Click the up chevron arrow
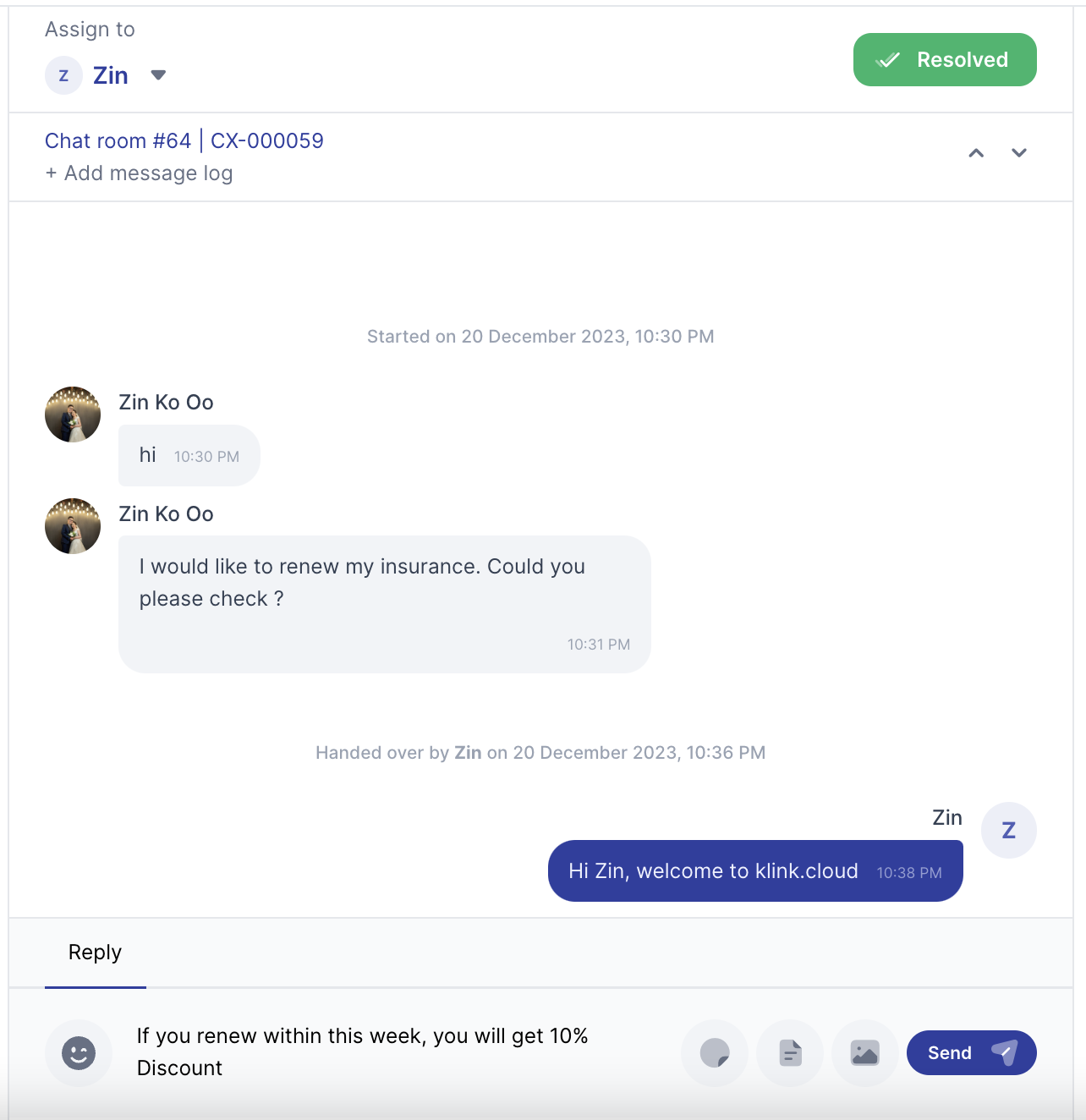 coord(976,153)
